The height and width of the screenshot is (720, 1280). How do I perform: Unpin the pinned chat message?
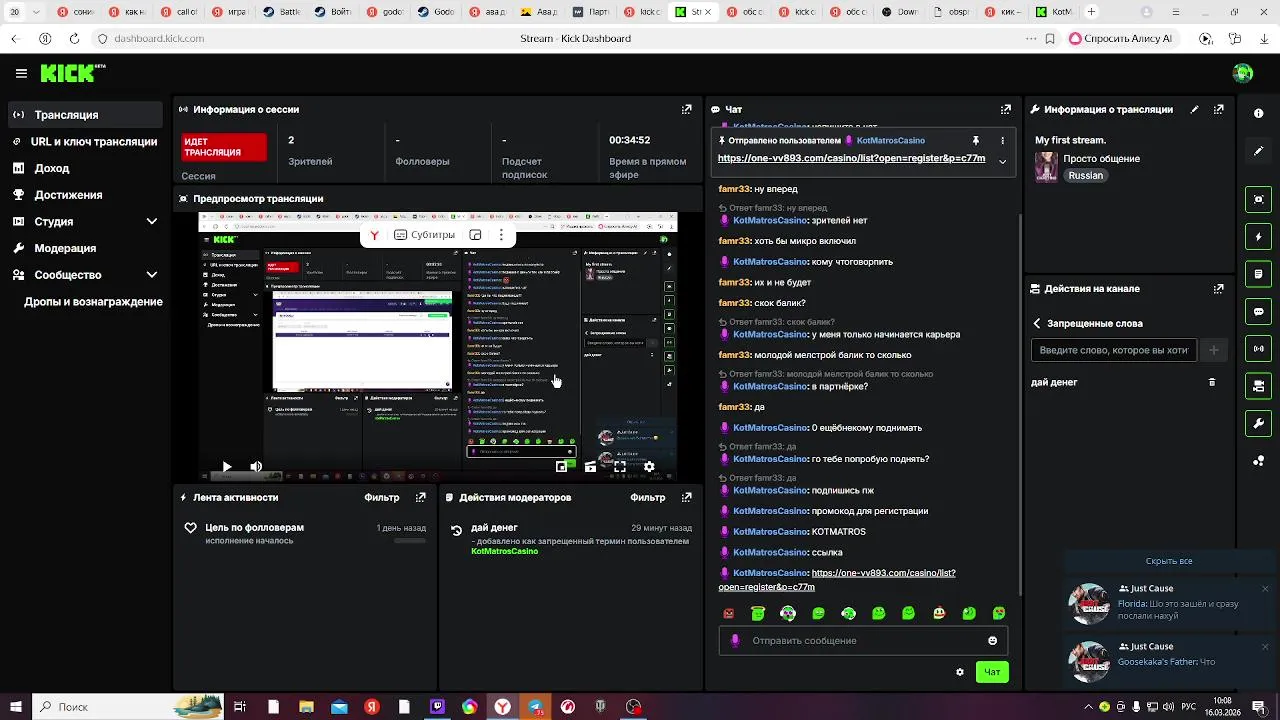(x=976, y=141)
